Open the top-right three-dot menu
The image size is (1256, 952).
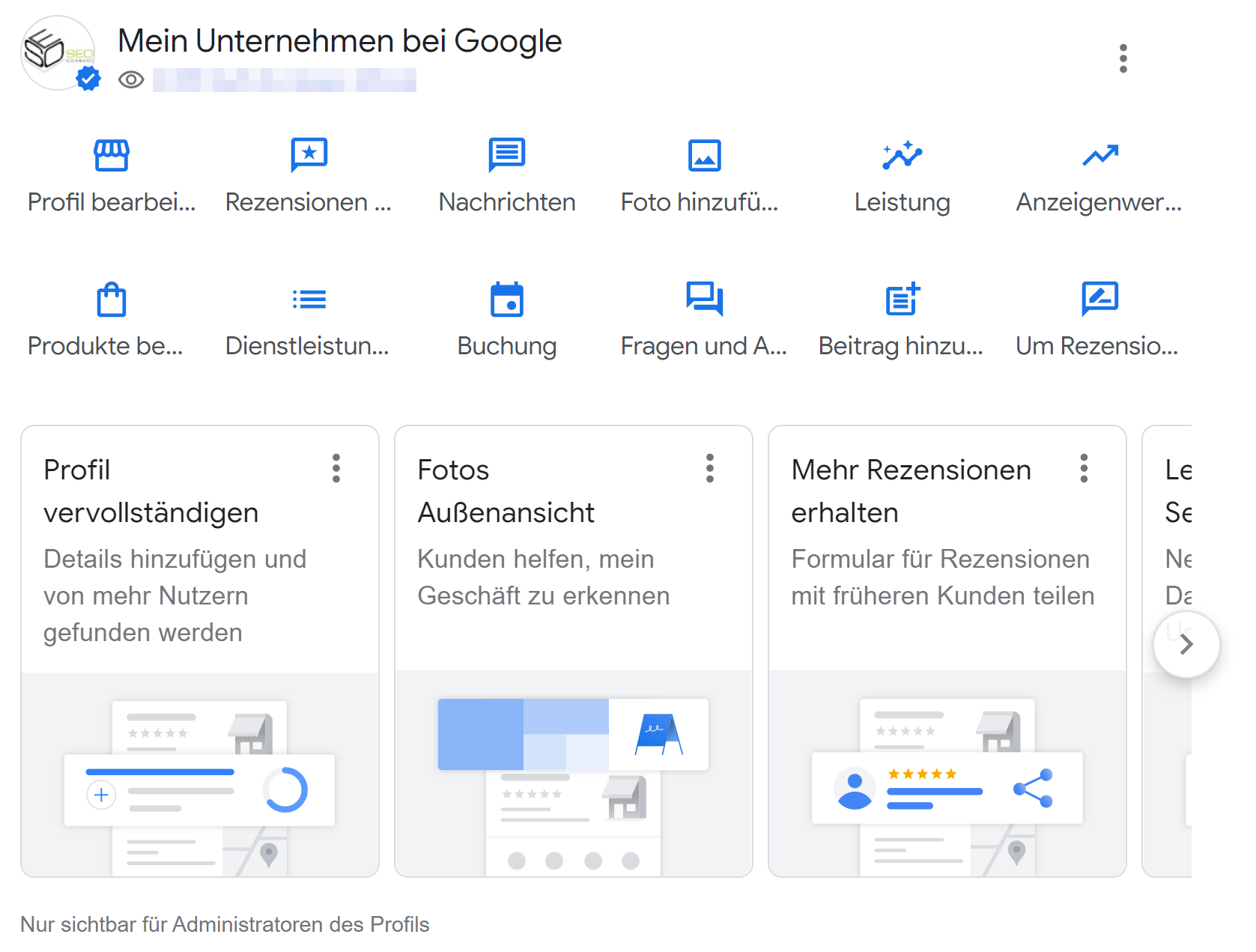pos(1123,57)
